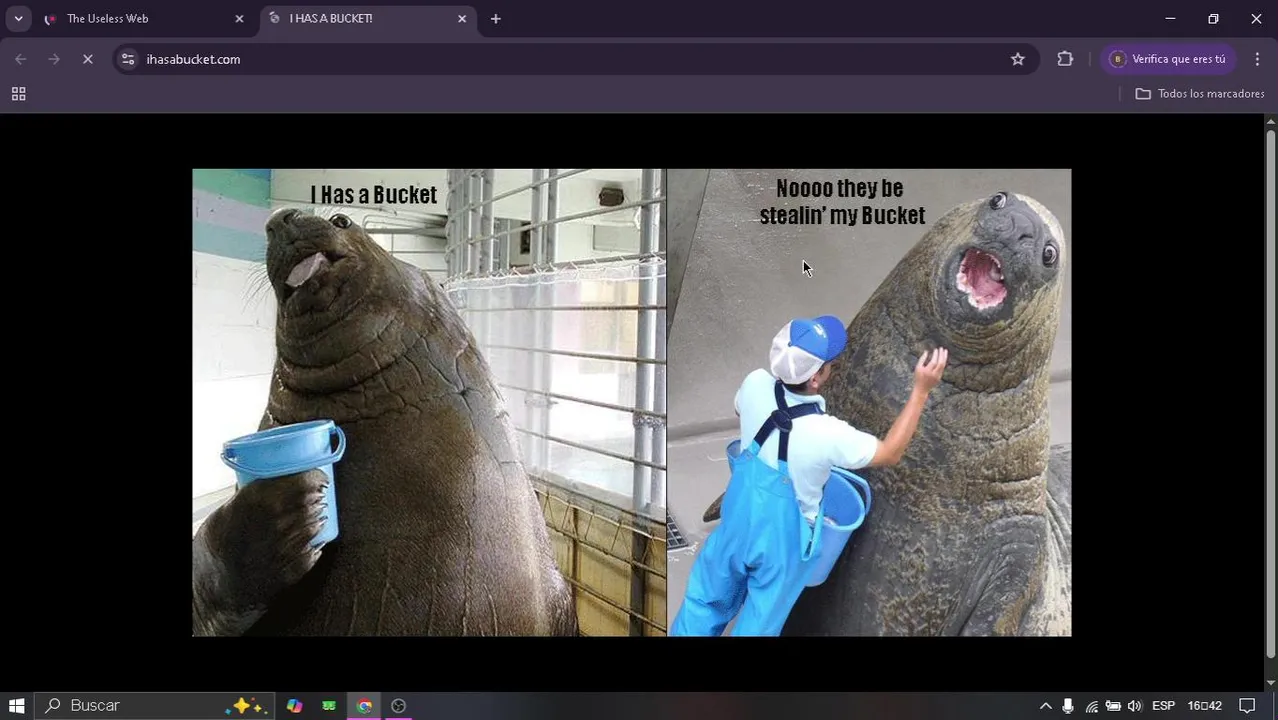This screenshot has height=720, width=1278.
Task: Close The Useless Web tab
Action: [x=239, y=19]
